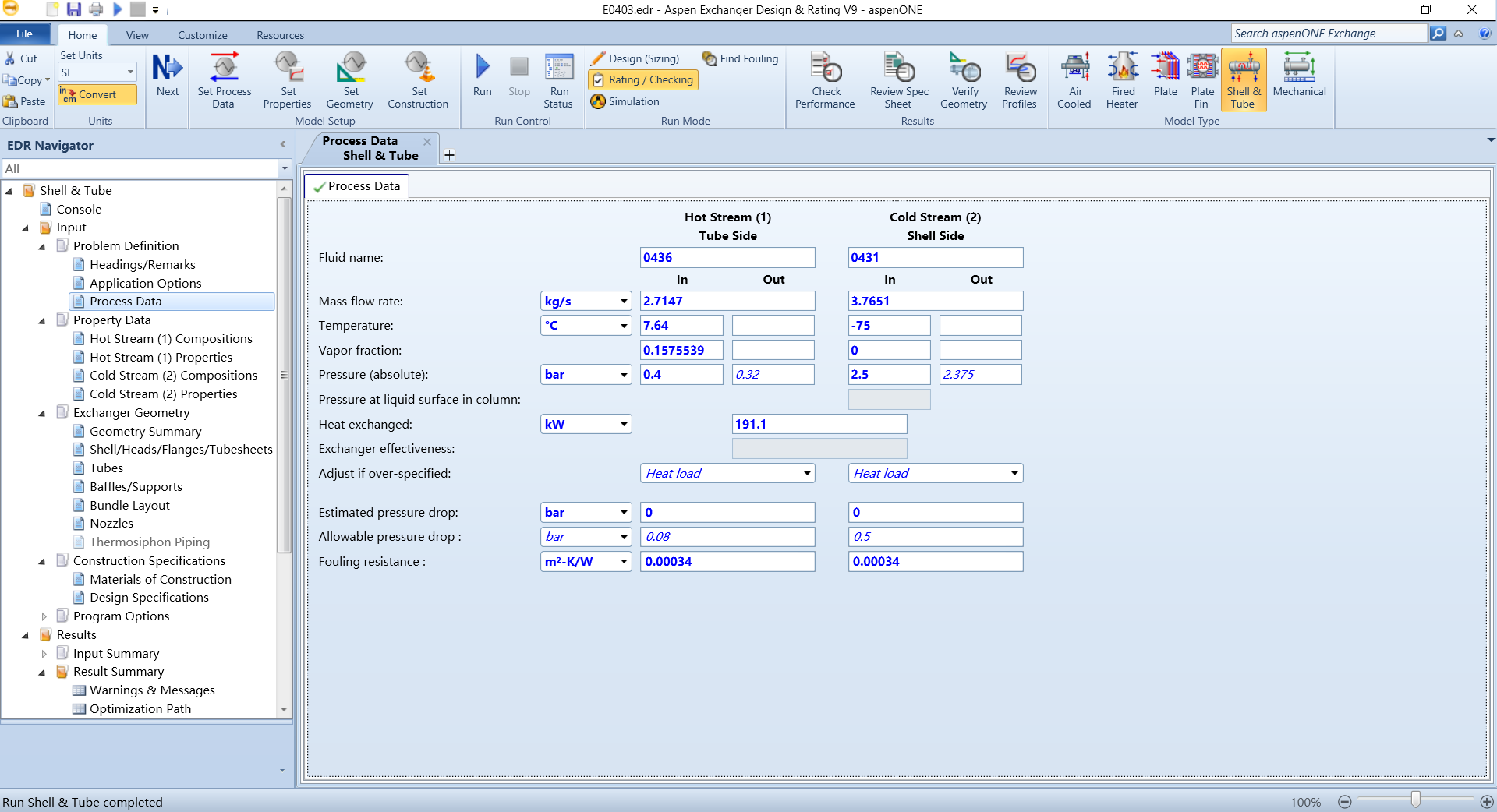Click zoom in plus button

pyautogui.click(x=1487, y=802)
